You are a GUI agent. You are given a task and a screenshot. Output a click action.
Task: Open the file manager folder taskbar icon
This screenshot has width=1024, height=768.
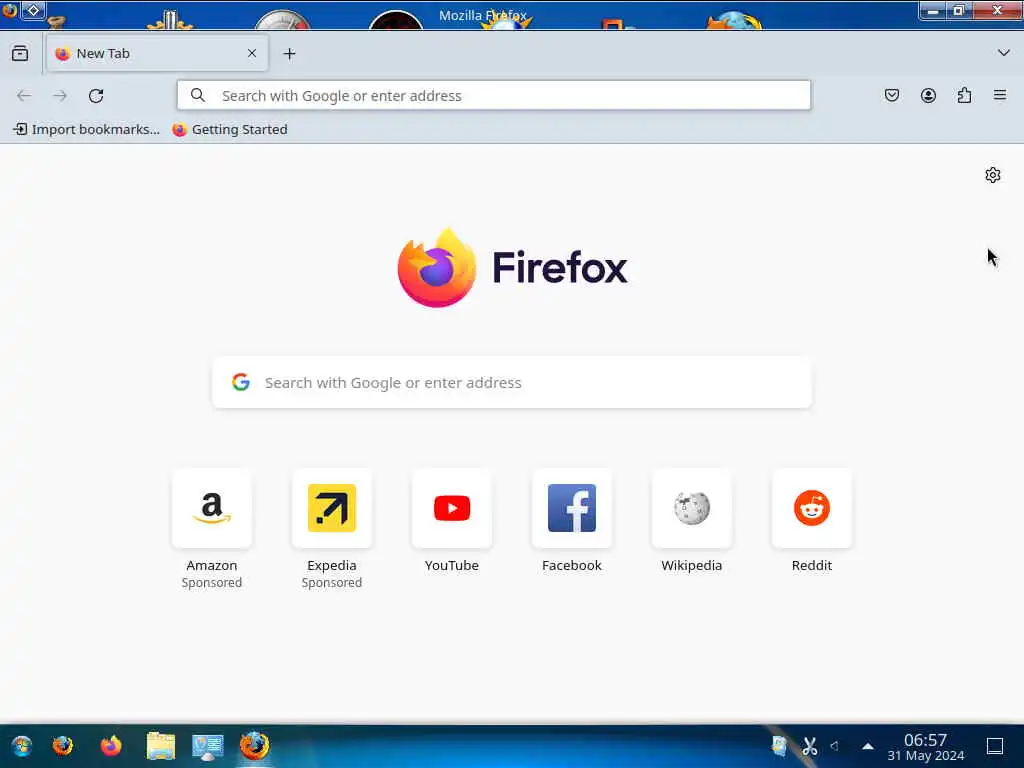(161, 746)
